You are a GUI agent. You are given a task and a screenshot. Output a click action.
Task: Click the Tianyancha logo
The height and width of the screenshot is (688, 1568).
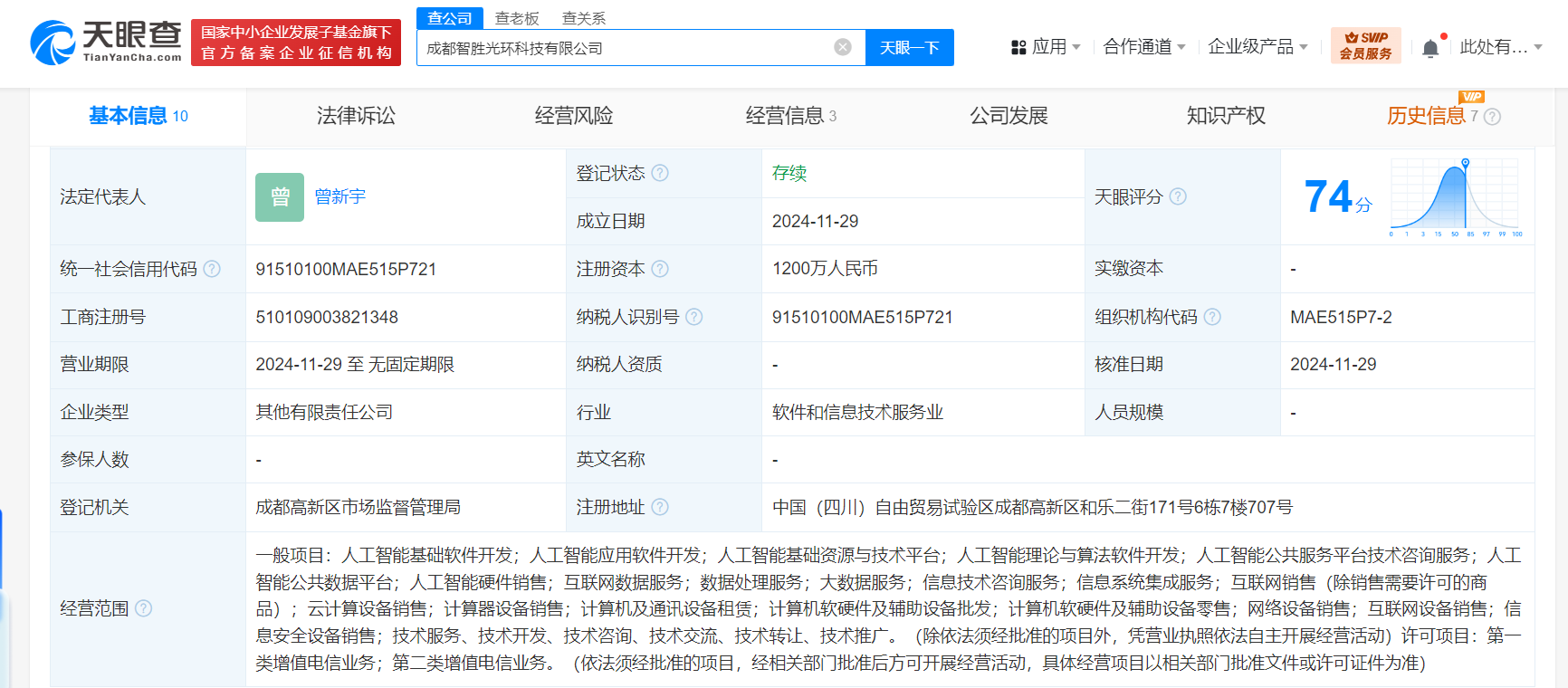coord(106,43)
